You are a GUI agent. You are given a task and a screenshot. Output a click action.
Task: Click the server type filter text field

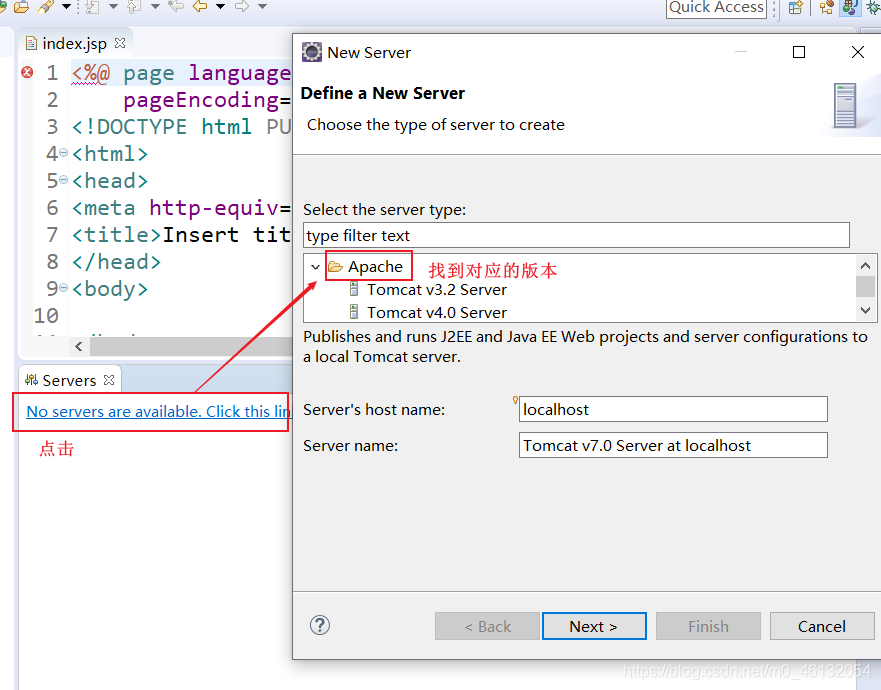[x=576, y=235]
